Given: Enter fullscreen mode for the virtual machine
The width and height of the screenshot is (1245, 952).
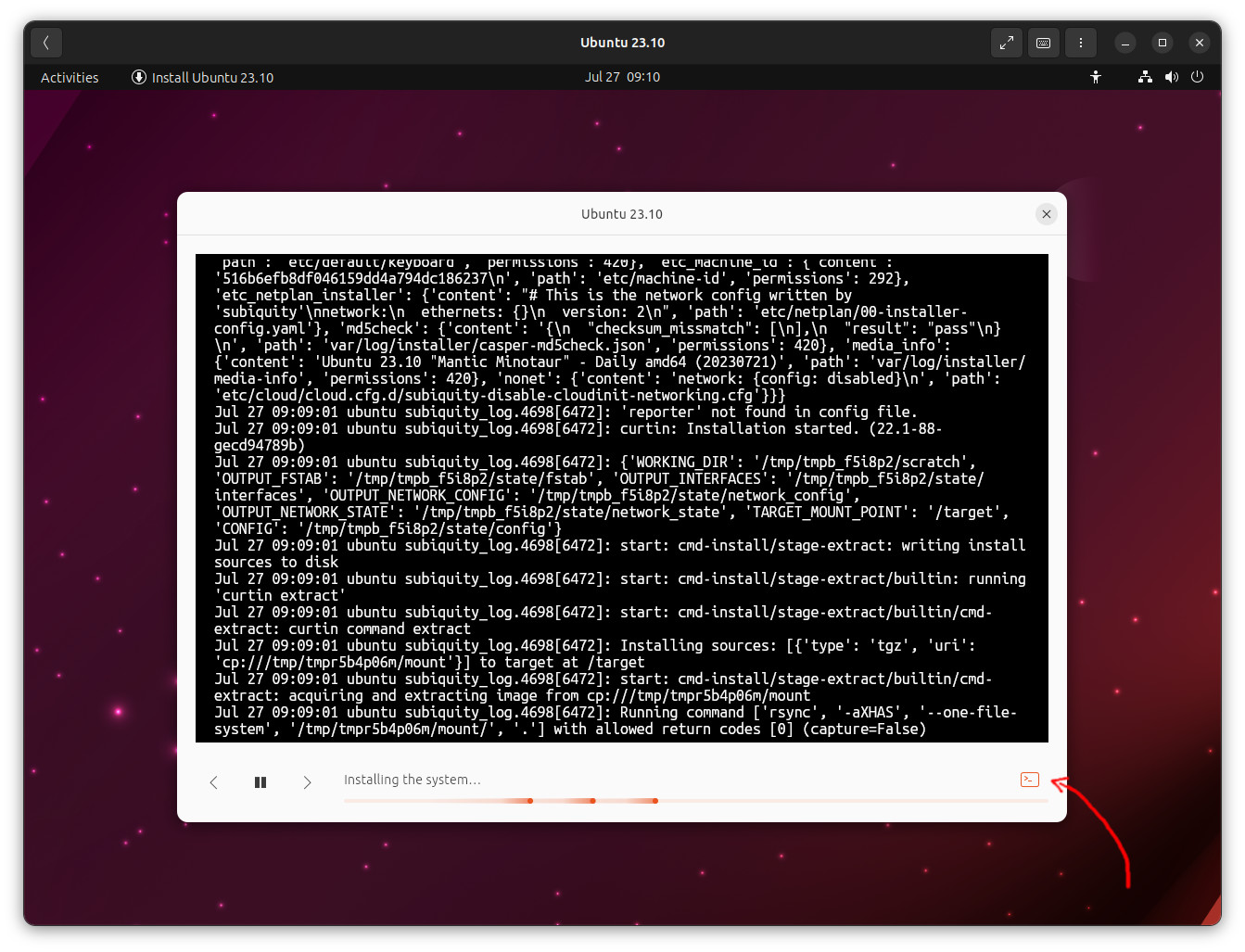Looking at the screenshot, I should 1006,43.
